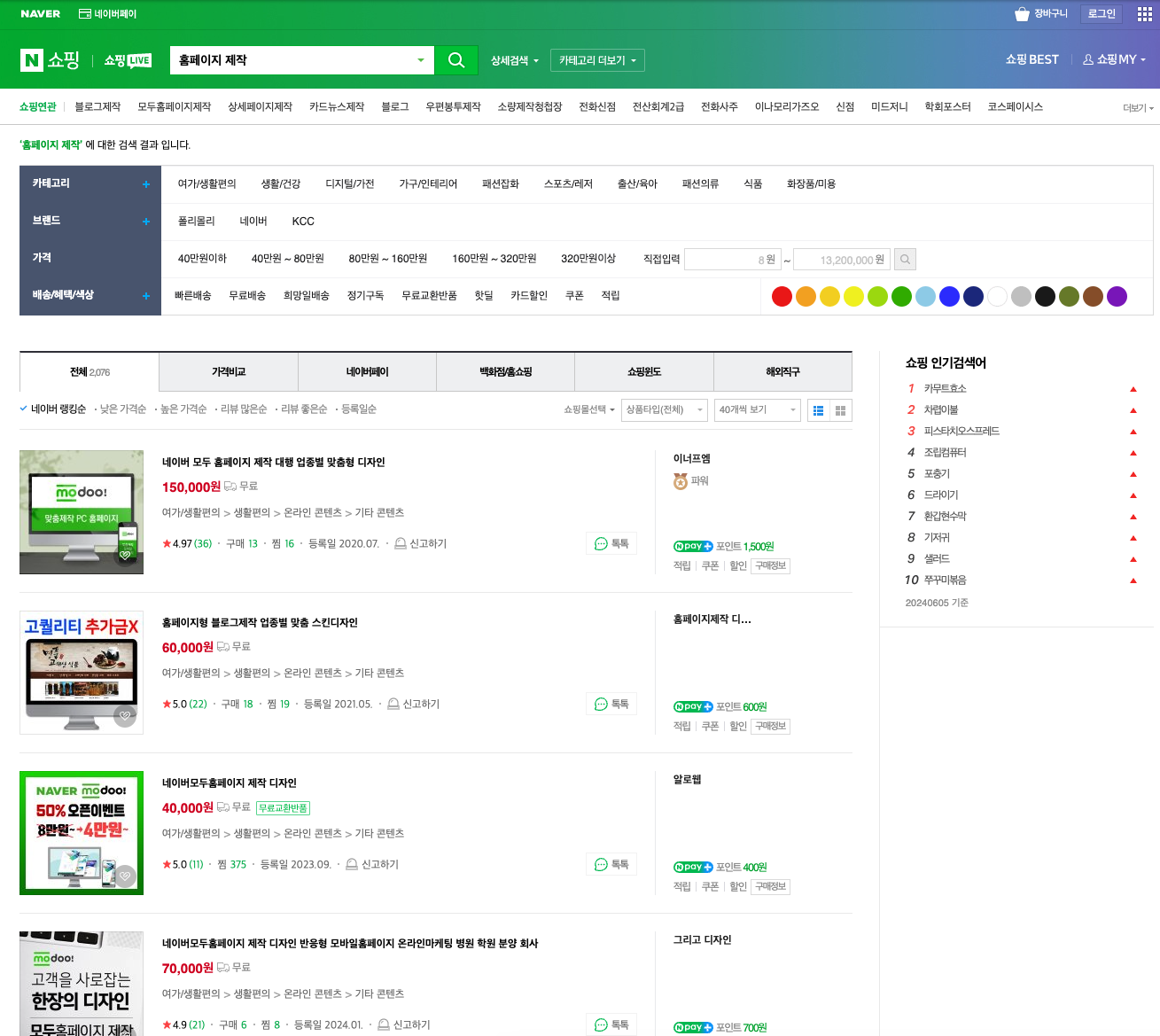Open 카테고리 더보기 dropdown
The image size is (1160, 1036).
tap(597, 60)
